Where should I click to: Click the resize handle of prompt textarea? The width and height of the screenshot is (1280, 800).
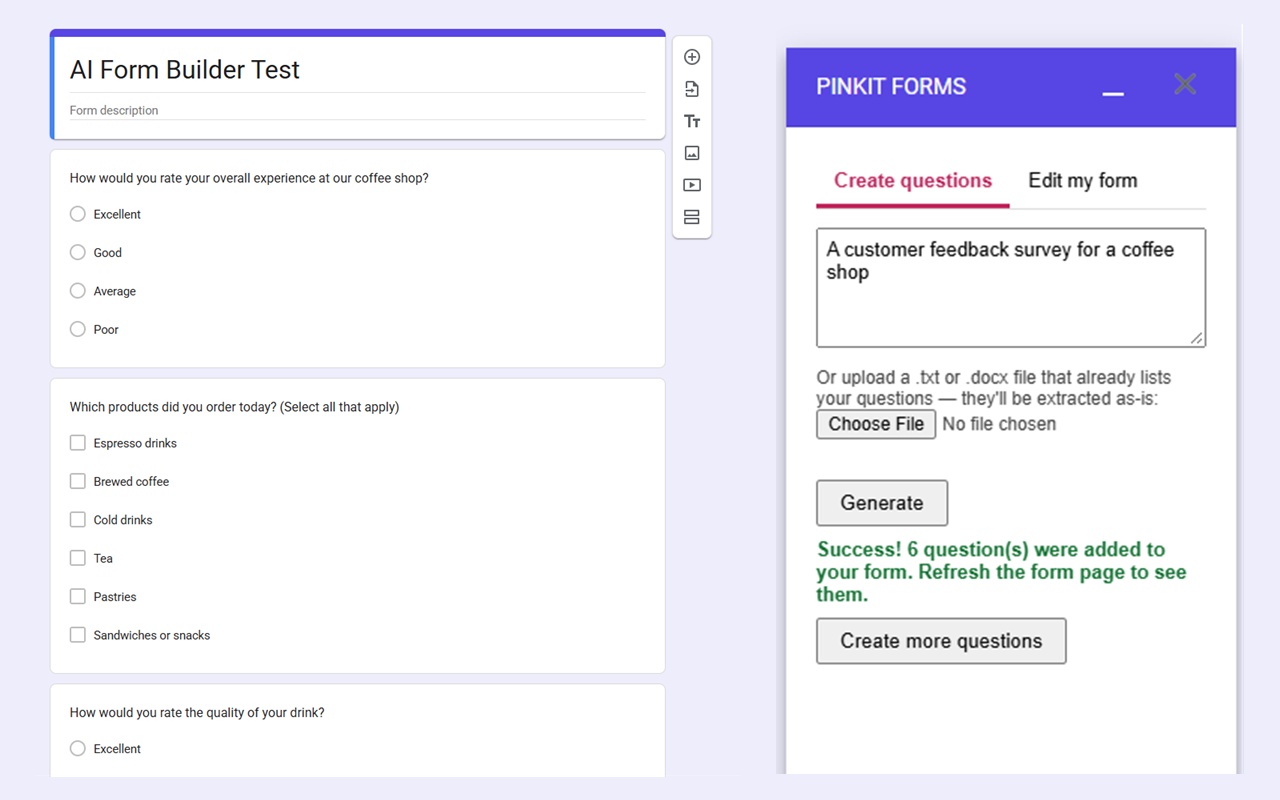[x=1196, y=338]
